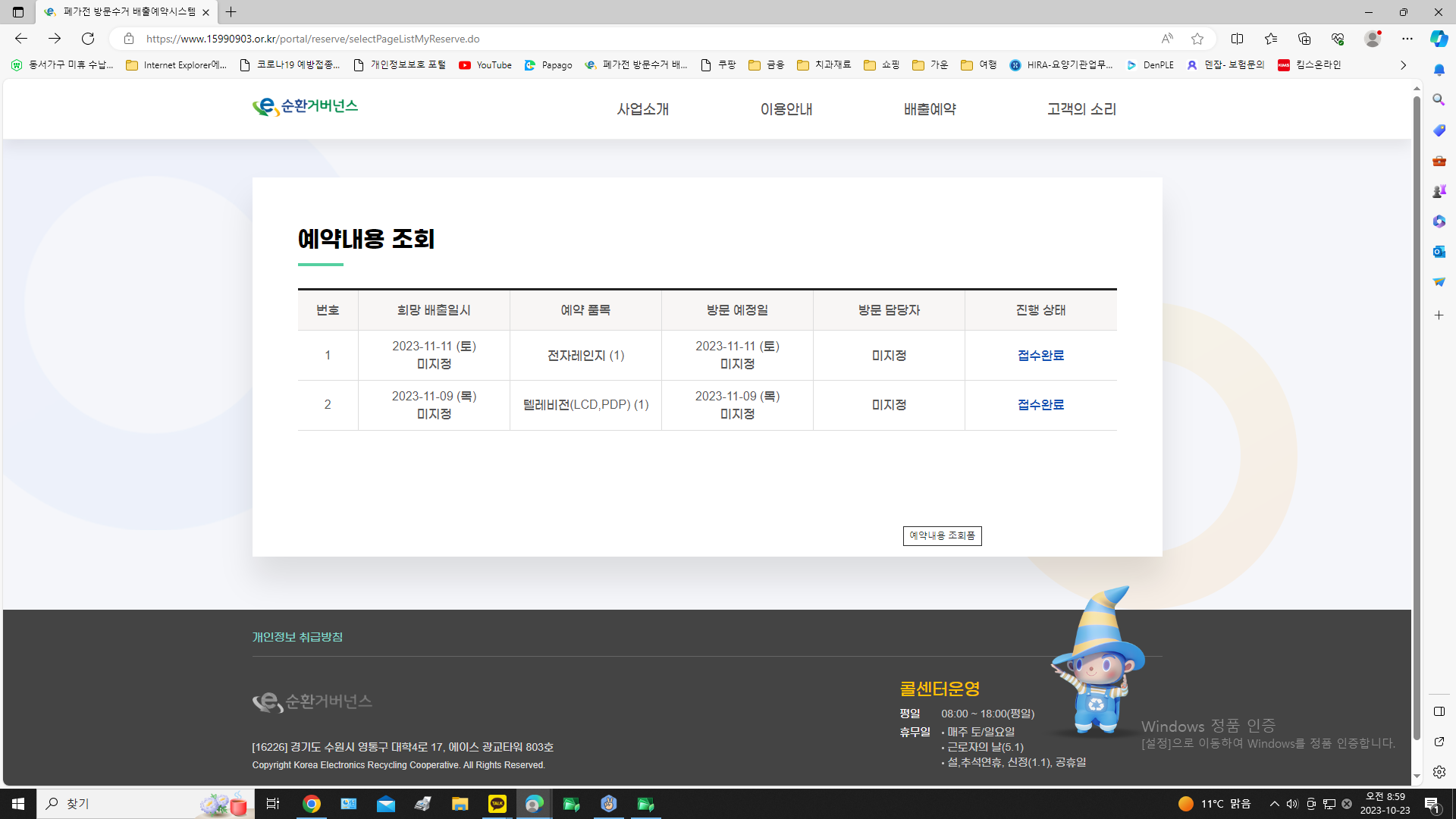Open the 이용안내 menu

786,109
